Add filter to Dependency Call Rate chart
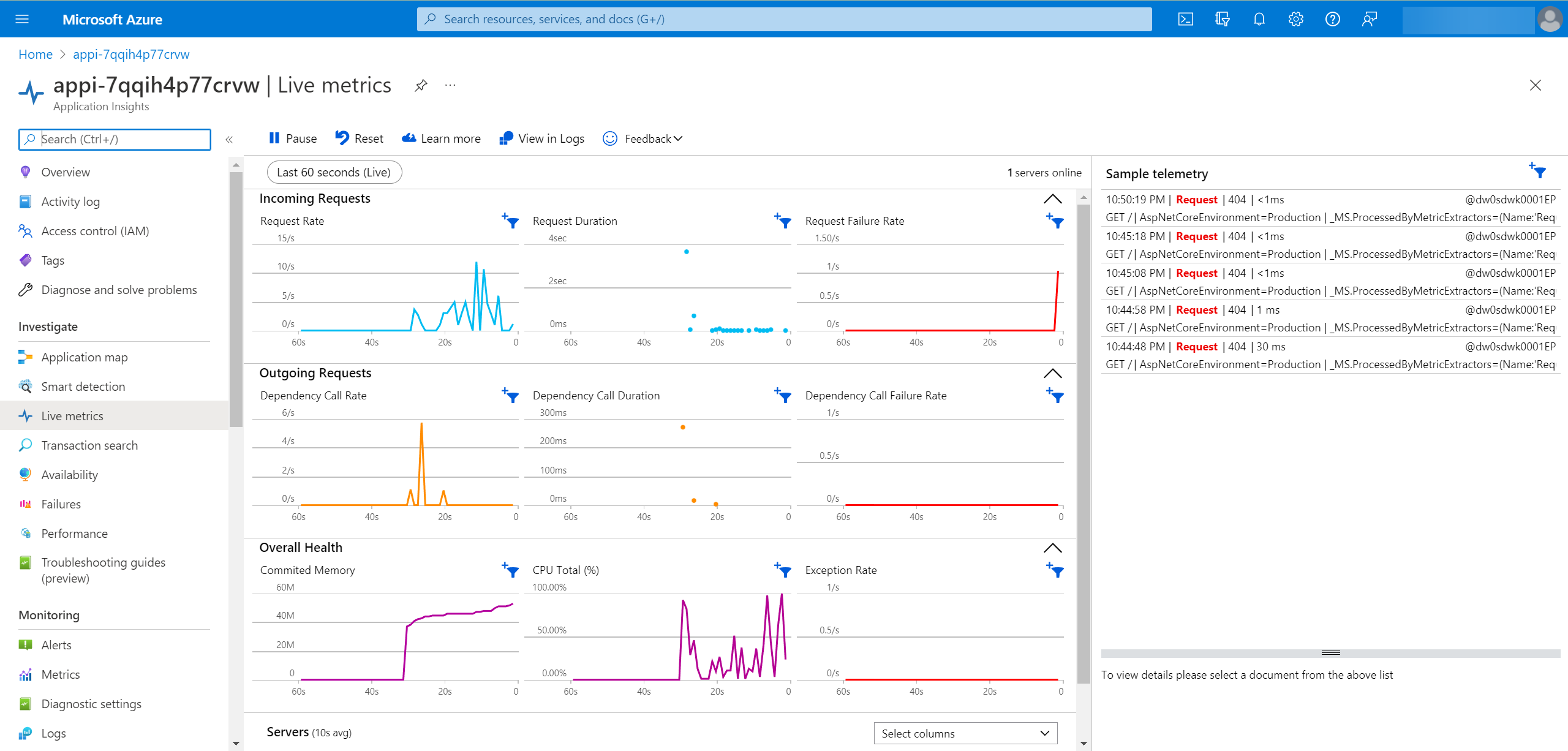The width and height of the screenshot is (1568, 751). 510,395
